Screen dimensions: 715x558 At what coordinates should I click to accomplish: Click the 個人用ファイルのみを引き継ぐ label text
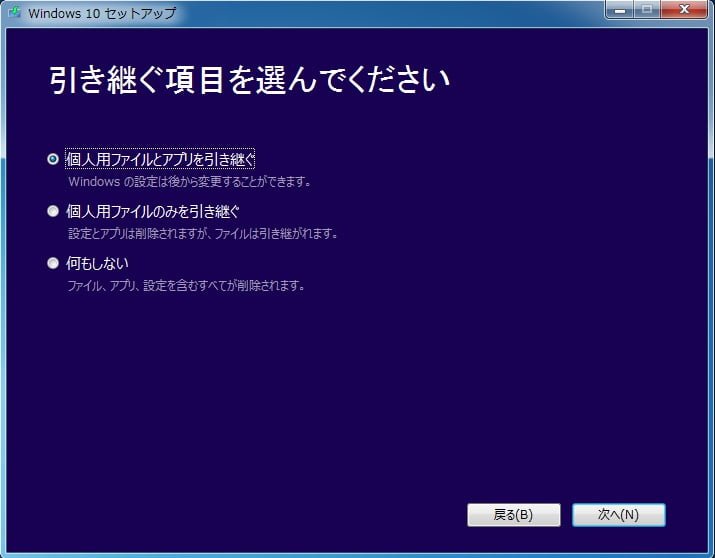[x=153, y=211]
